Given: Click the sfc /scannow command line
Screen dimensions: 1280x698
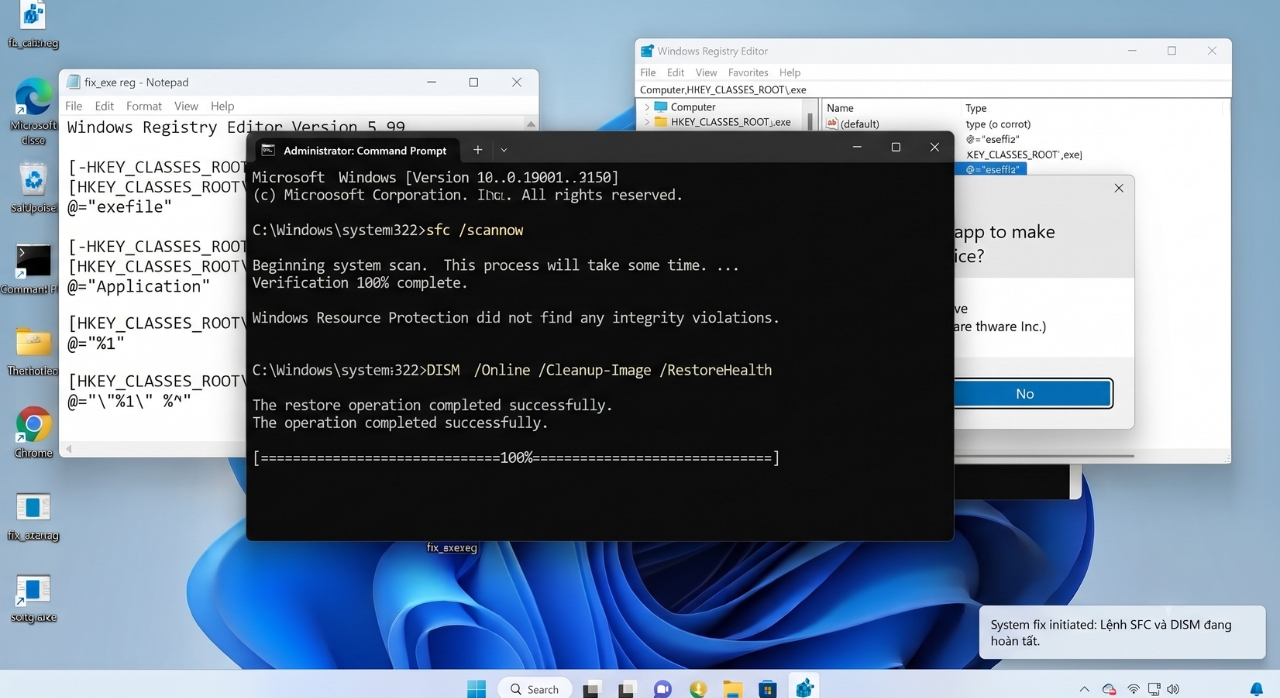Looking at the screenshot, I should (388, 230).
